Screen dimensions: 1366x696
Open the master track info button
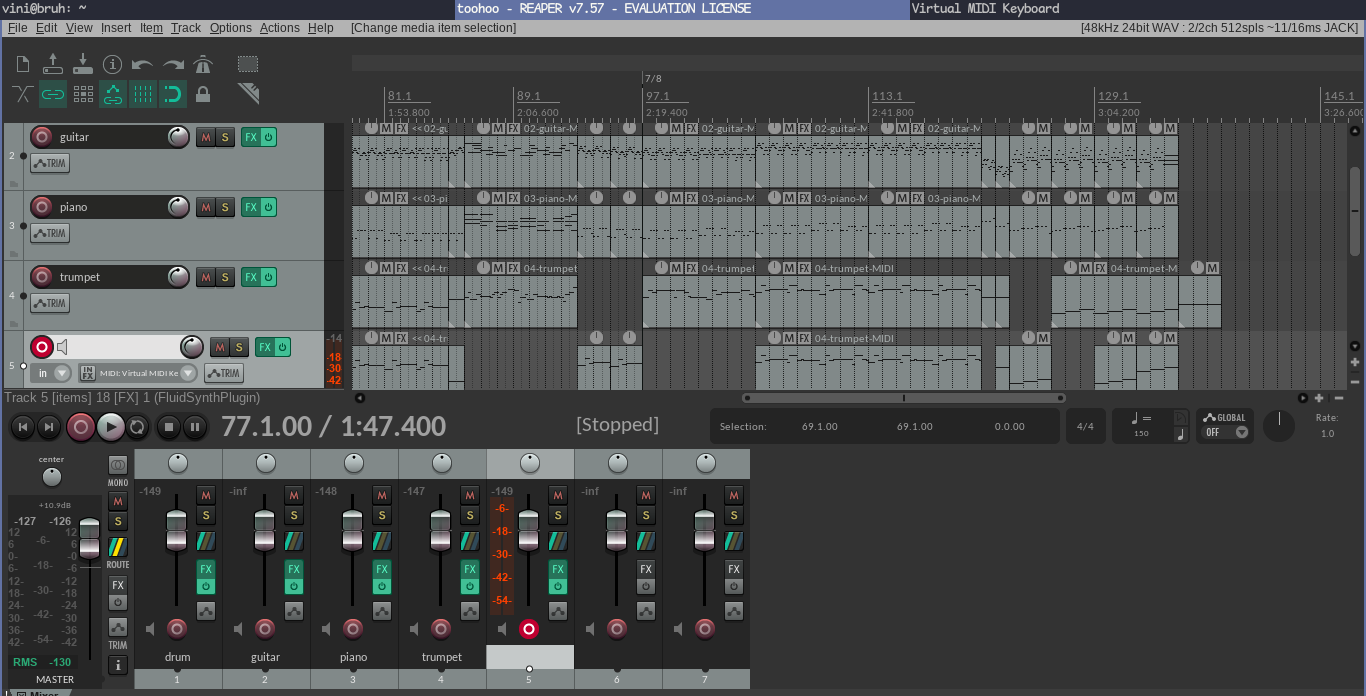tap(118, 665)
